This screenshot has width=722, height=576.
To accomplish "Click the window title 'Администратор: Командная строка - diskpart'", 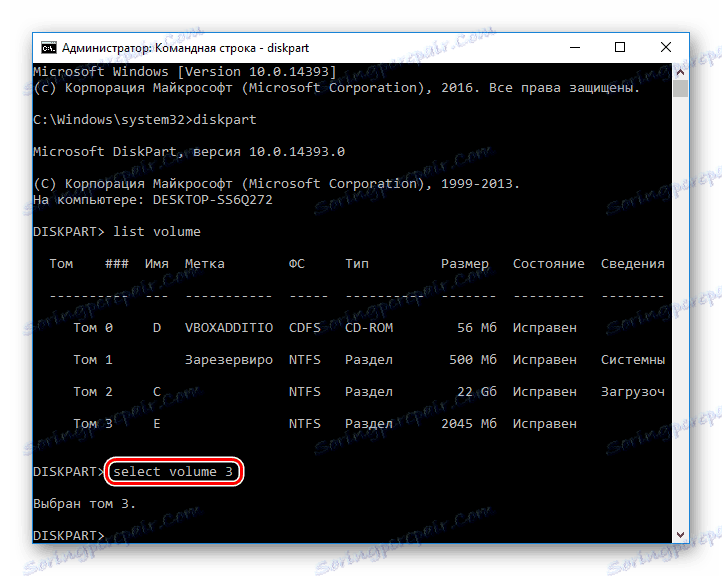I will [186, 48].
